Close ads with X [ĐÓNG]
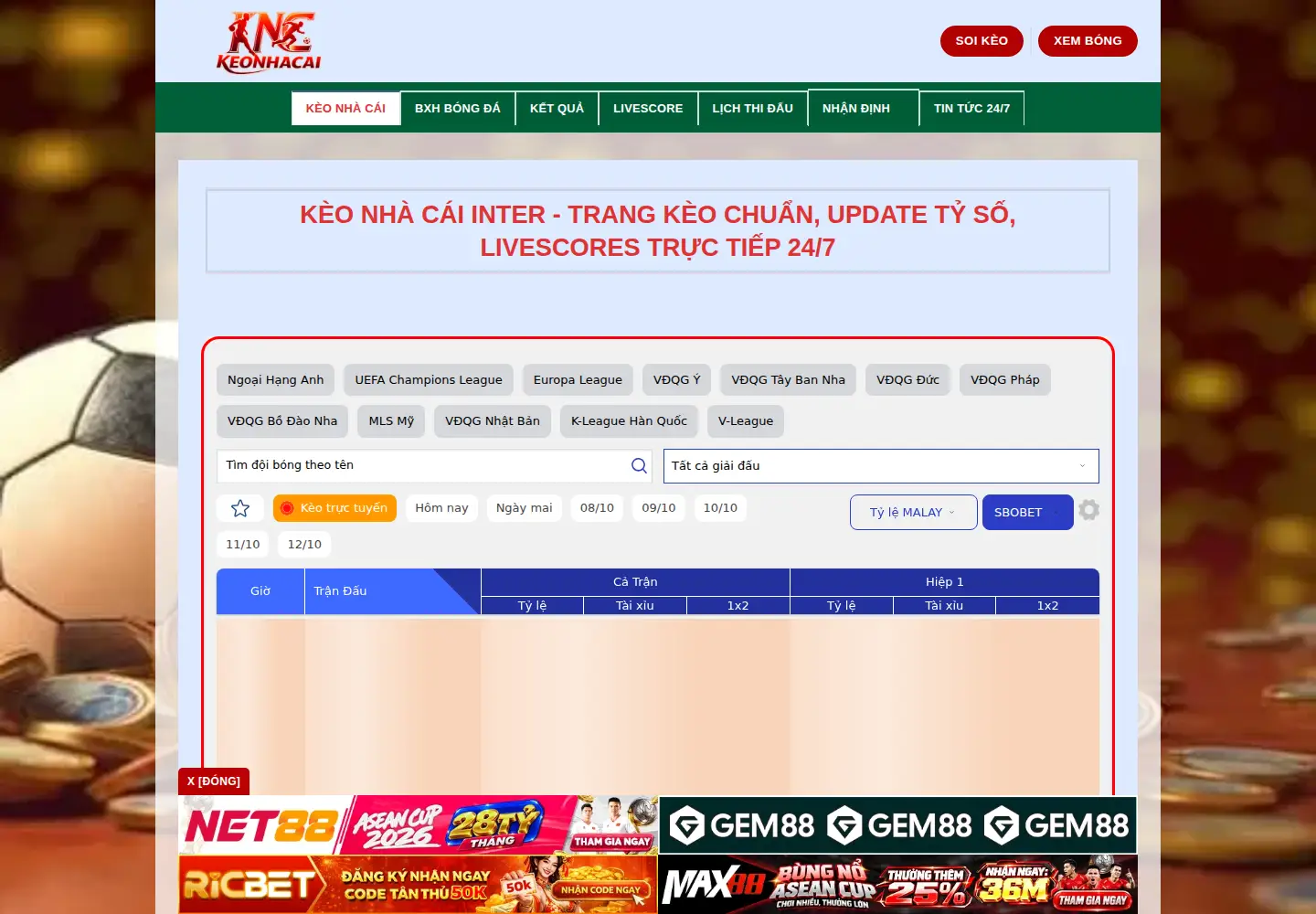Screen dimensions: 1316x914 point(214,781)
